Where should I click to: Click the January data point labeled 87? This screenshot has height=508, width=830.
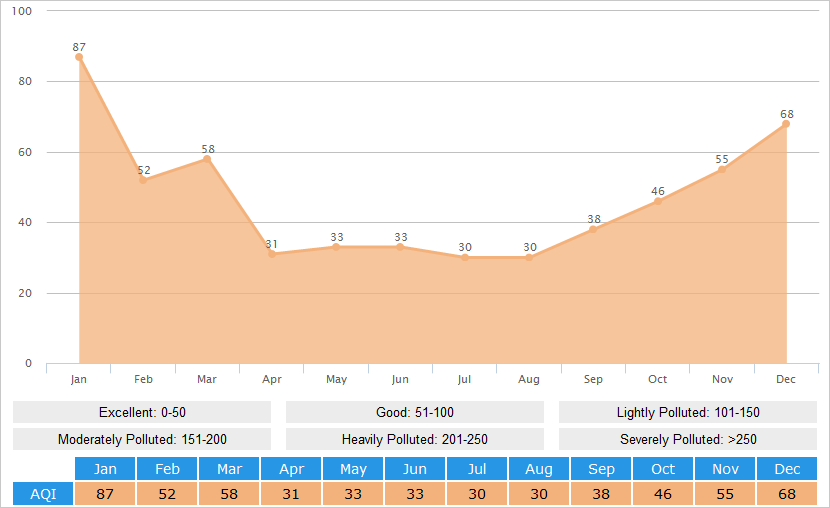pos(79,57)
